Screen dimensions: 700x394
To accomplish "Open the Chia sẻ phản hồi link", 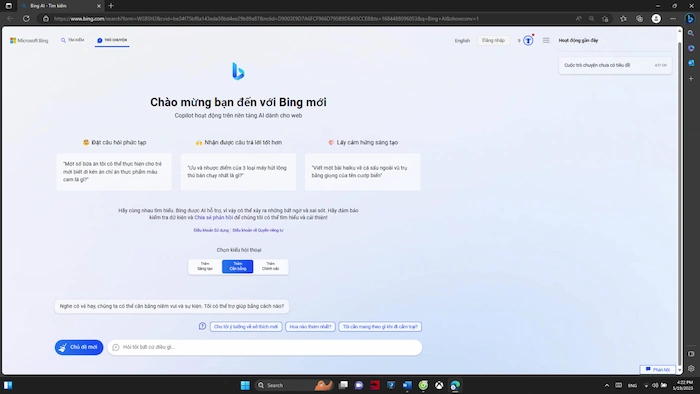I will point(213,218).
